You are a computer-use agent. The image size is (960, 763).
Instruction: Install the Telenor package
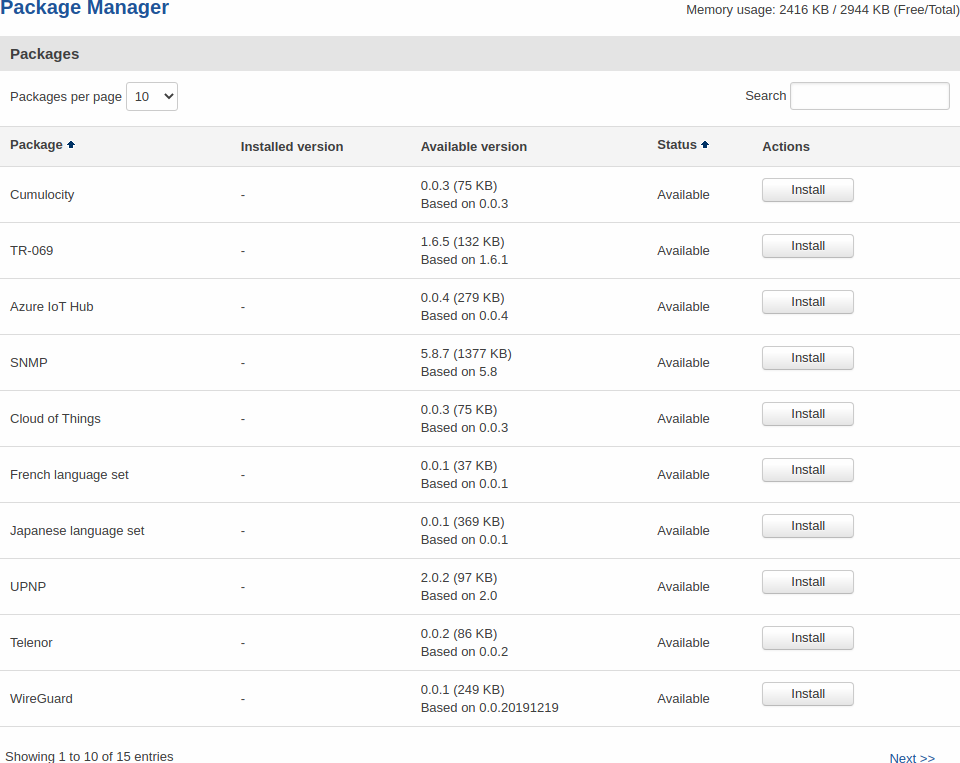click(807, 638)
